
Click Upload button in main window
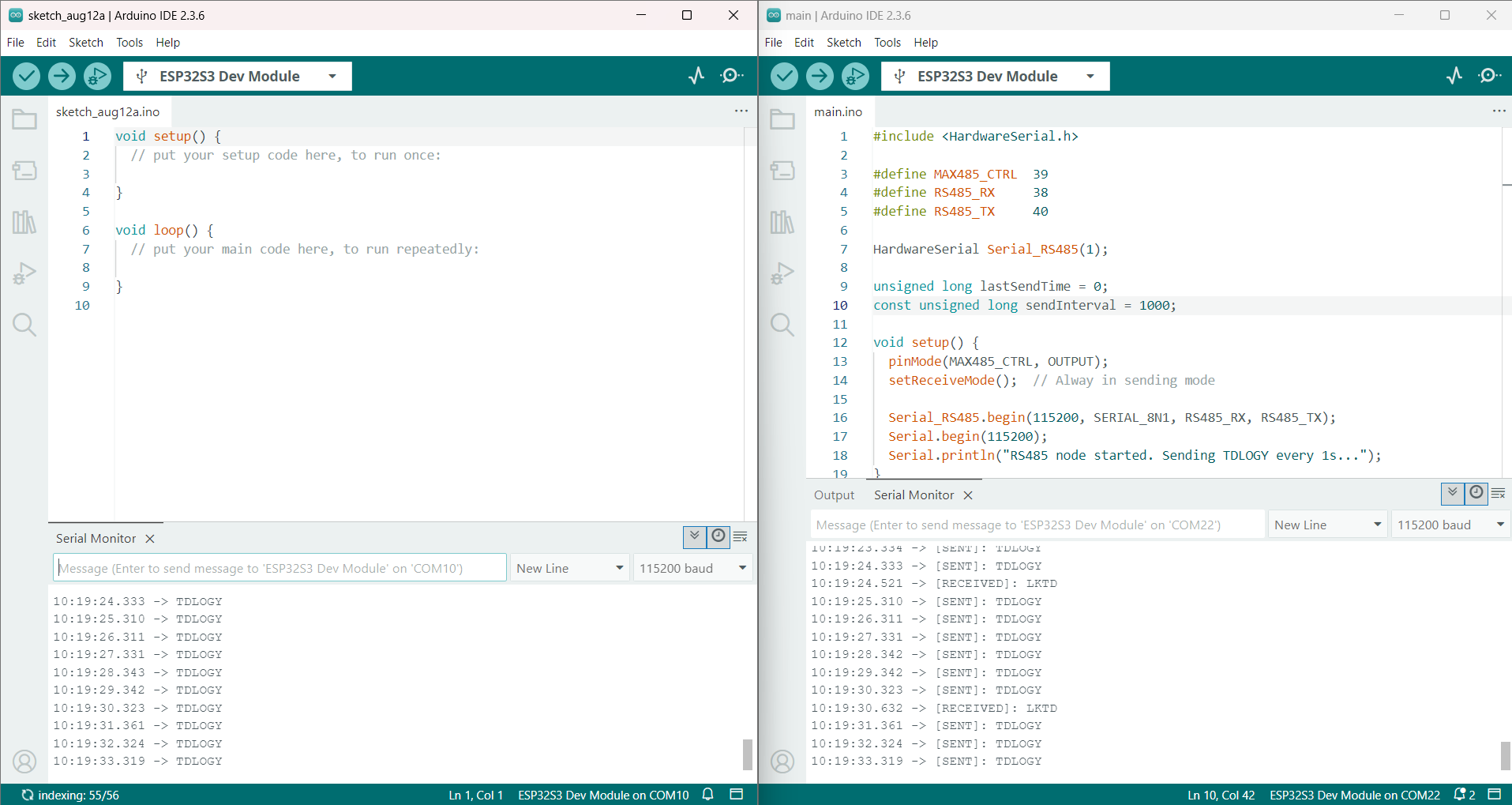[820, 76]
